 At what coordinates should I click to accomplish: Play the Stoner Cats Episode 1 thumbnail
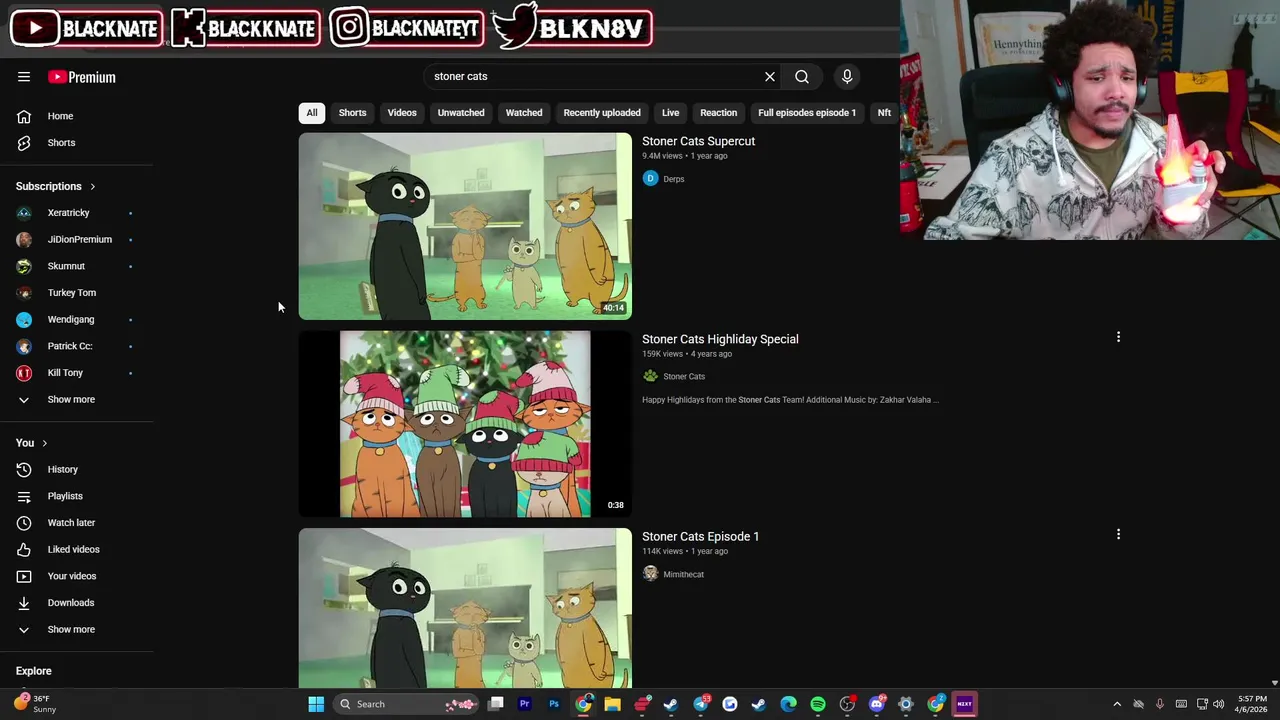click(465, 608)
